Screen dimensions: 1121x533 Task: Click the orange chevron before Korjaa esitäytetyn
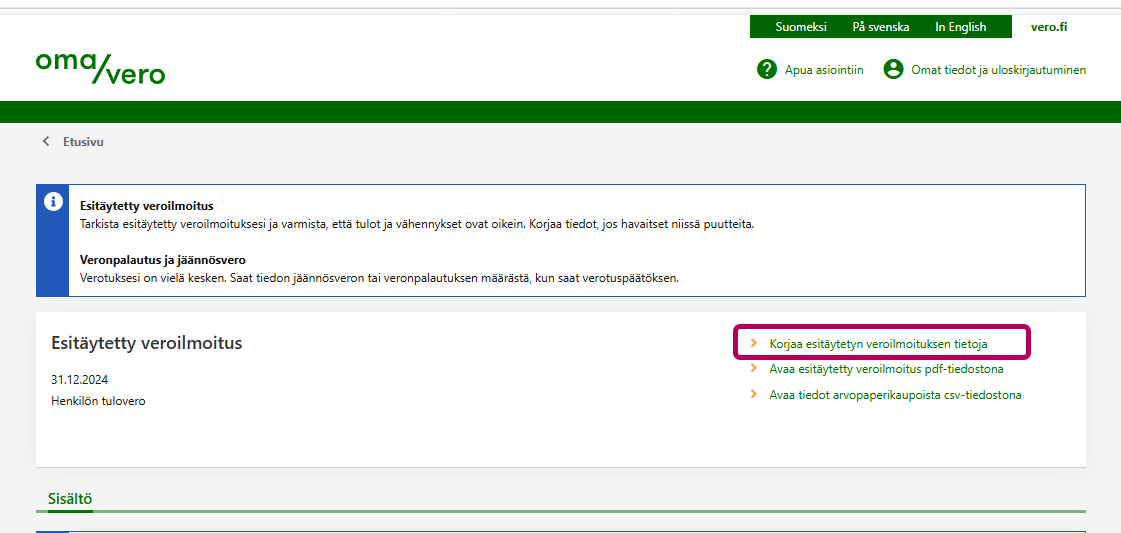pyautogui.click(x=754, y=343)
